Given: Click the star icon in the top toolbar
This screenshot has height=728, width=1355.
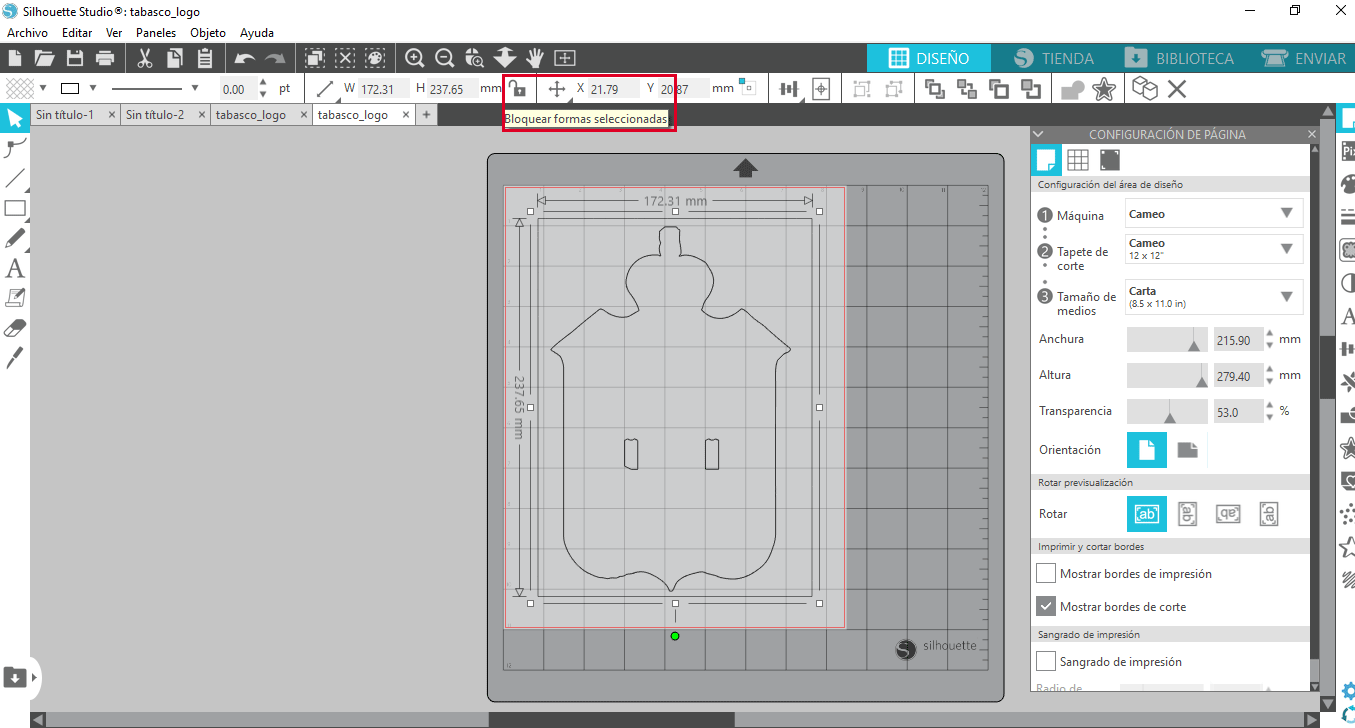Looking at the screenshot, I should tap(1104, 89).
